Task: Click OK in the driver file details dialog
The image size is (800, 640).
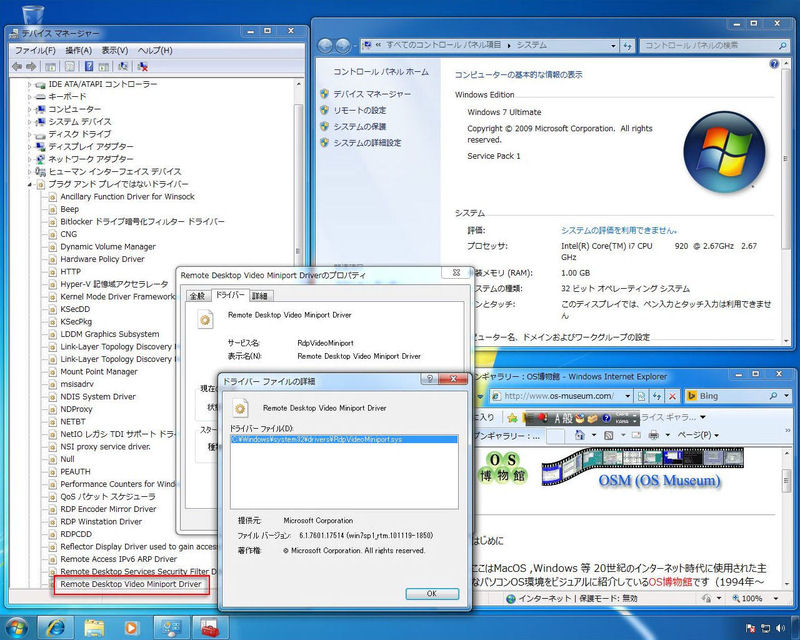Action: [x=432, y=594]
